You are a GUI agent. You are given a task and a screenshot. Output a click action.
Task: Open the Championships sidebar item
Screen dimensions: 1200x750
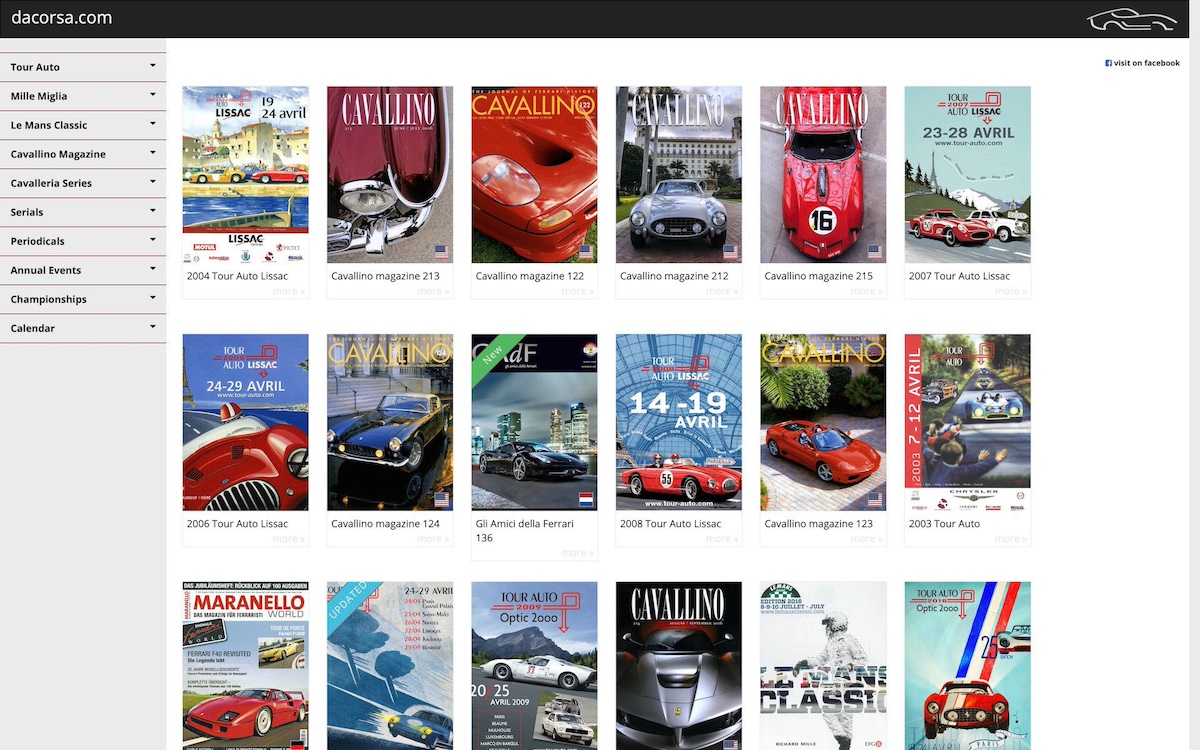(x=83, y=299)
